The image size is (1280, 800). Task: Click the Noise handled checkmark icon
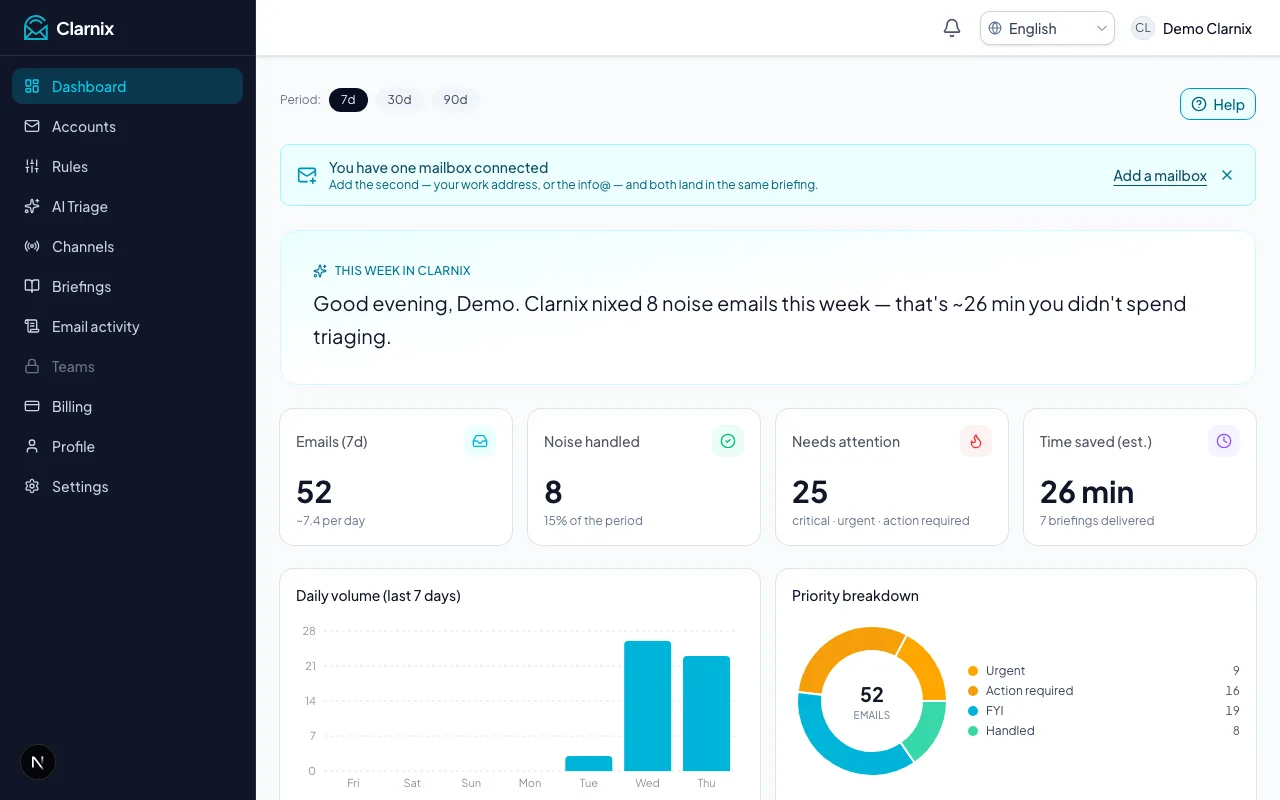pyautogui.click(x=728, y=441)
